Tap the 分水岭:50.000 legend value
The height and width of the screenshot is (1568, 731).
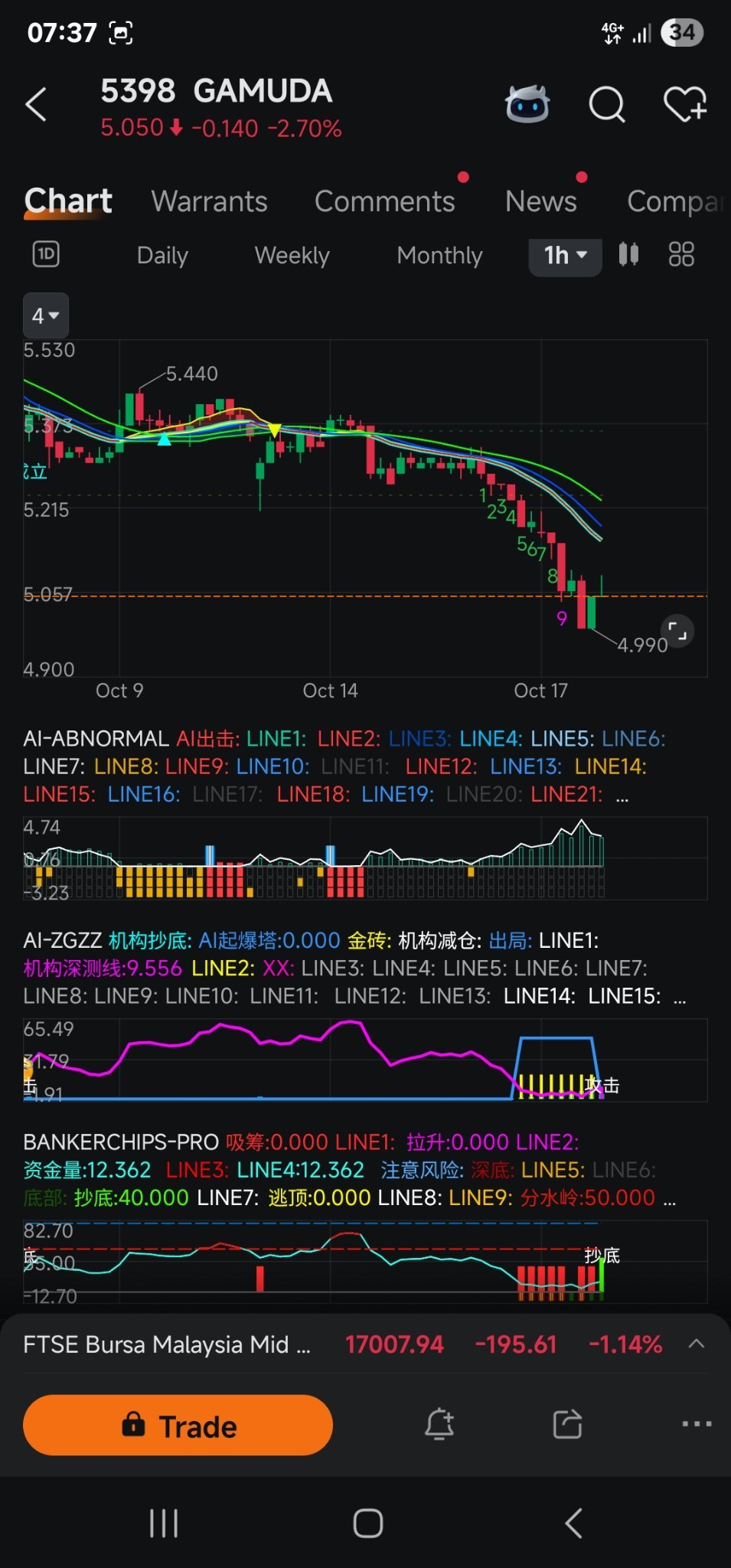(x=588, y=1198)
